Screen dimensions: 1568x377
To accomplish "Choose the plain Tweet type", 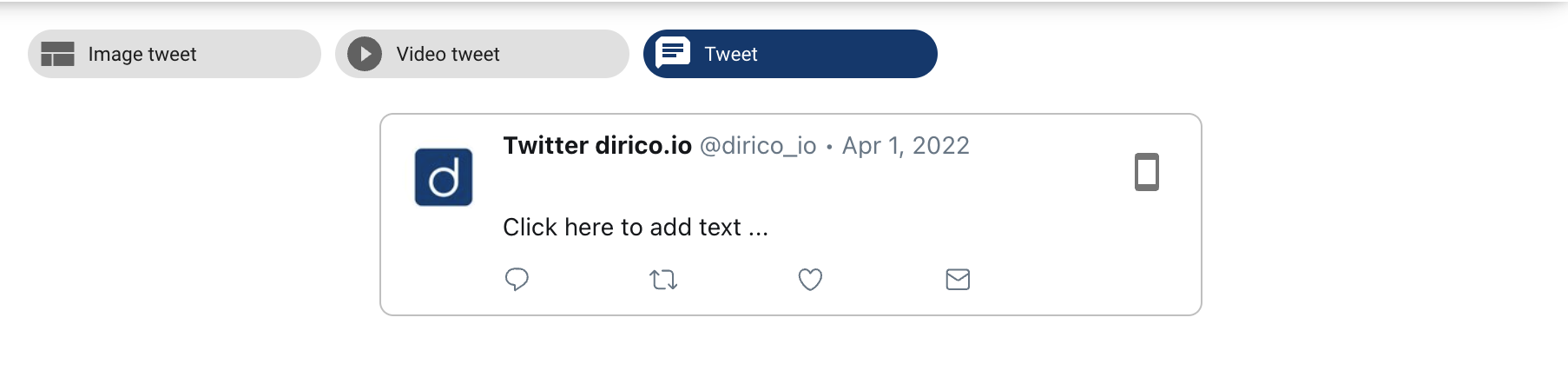I will [x=790, y=54].
